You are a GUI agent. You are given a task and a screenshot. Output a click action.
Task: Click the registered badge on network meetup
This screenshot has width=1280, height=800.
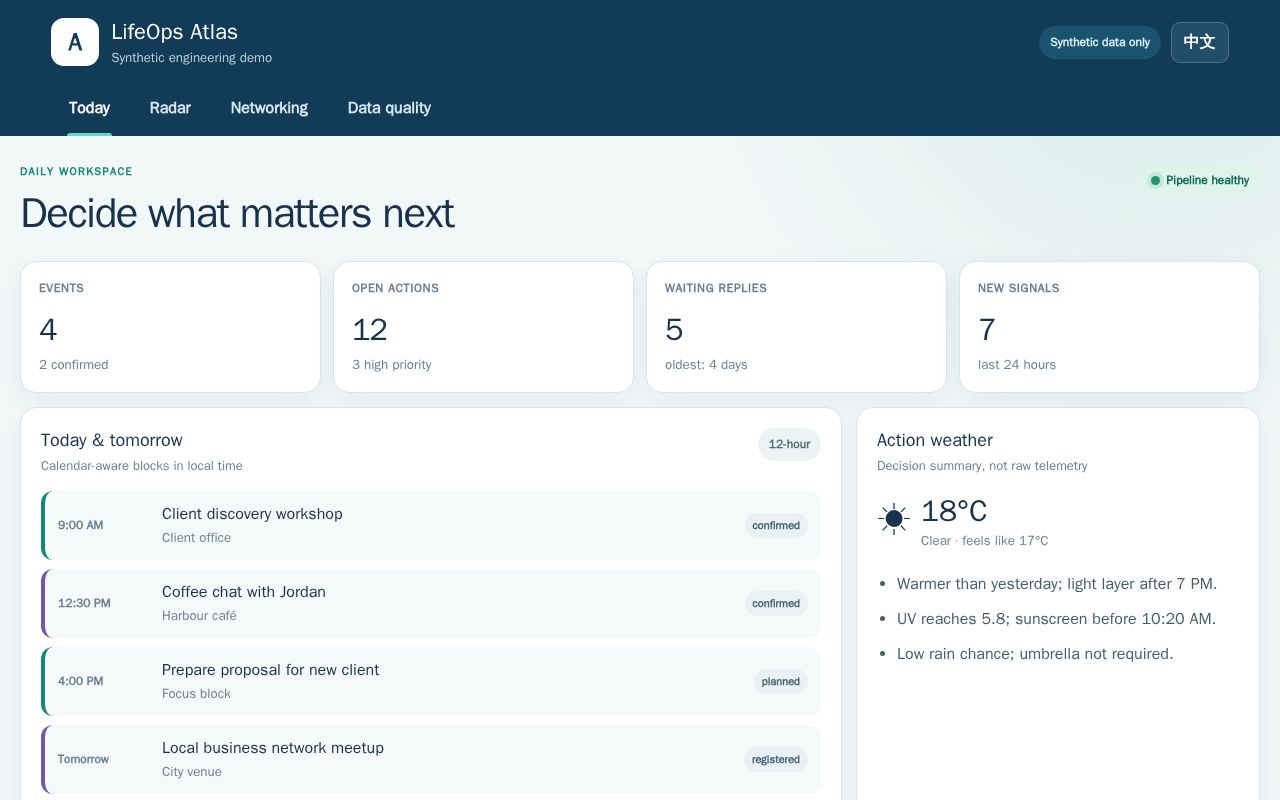[776, 759]
